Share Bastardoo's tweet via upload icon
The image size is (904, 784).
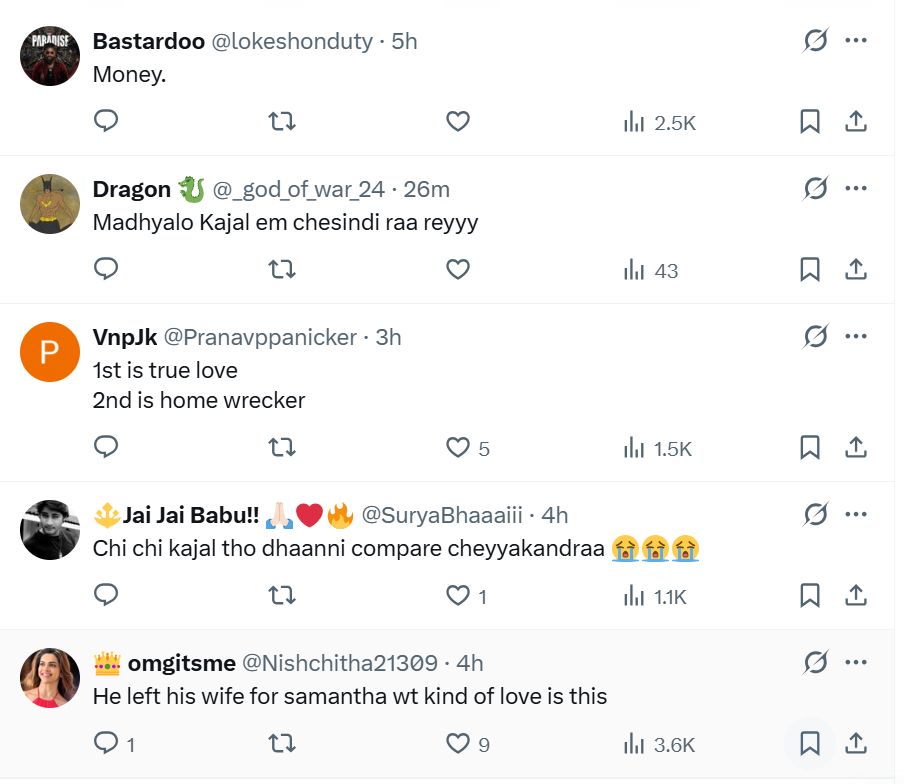856,122
